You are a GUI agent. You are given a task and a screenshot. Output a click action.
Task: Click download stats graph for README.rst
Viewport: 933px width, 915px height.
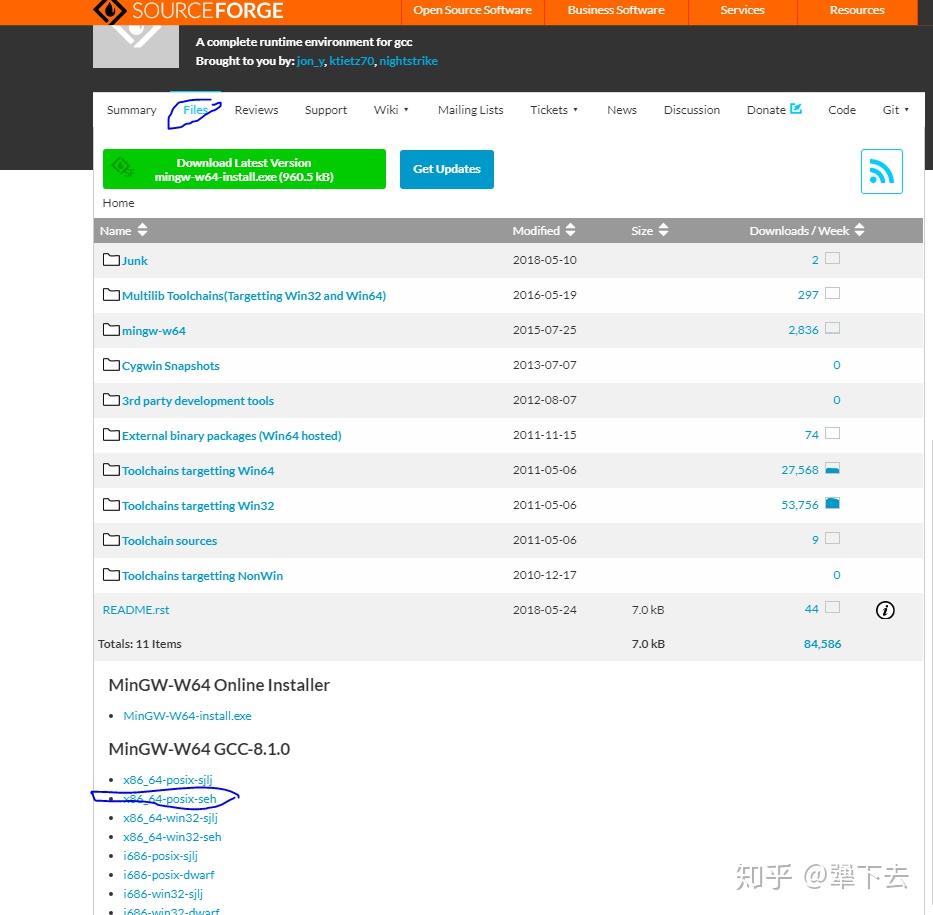click(x=832, y=607)
